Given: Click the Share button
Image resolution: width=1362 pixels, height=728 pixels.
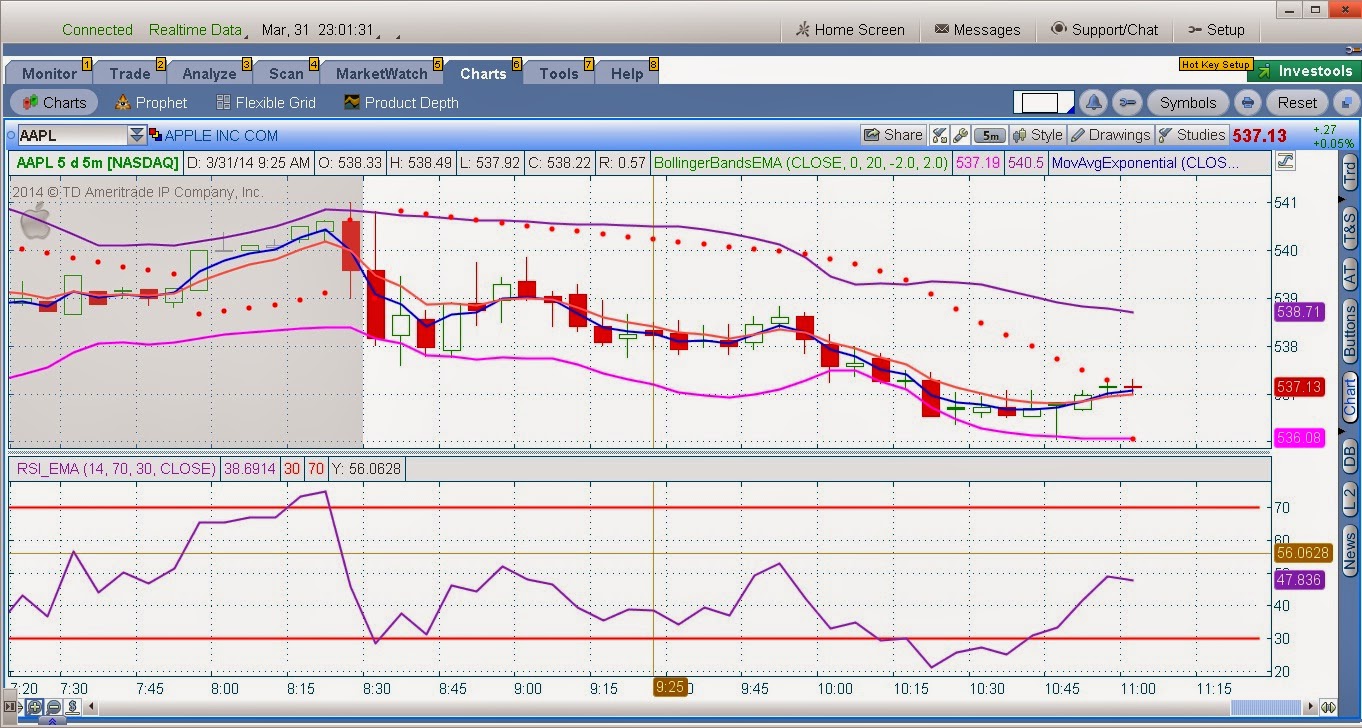Looking at the screenshot, I should coord(894,135).
